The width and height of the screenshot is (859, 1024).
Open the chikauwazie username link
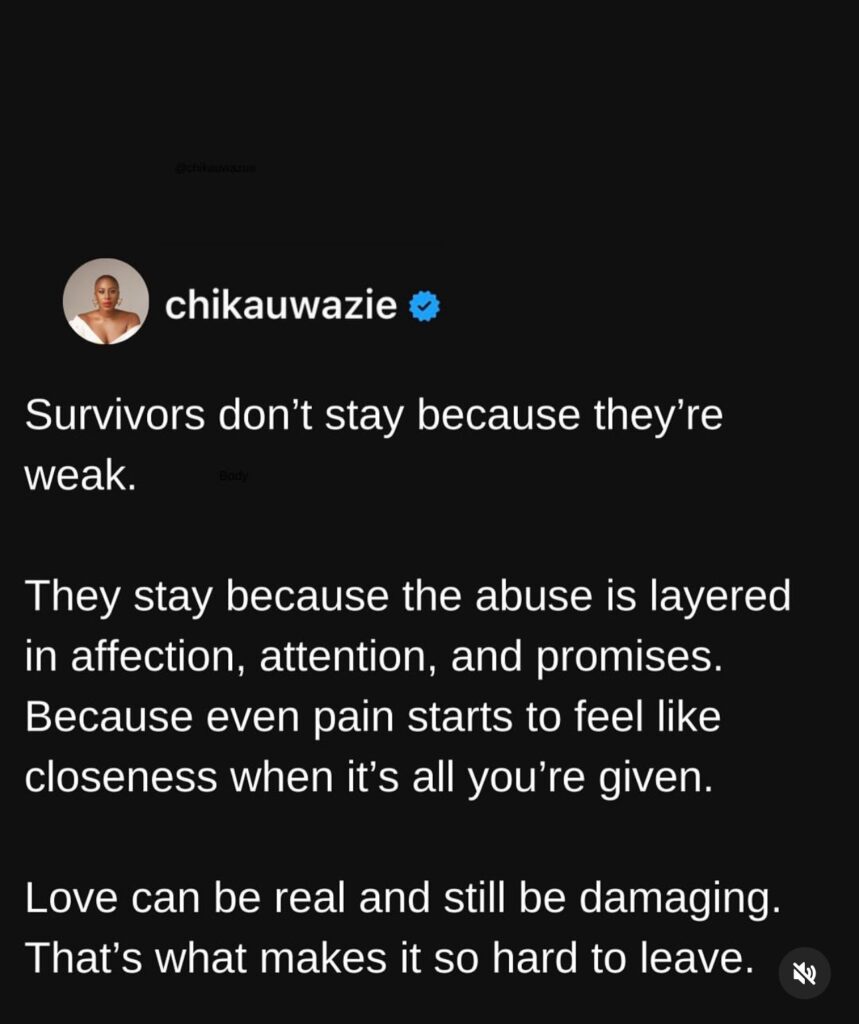[281, 305]
